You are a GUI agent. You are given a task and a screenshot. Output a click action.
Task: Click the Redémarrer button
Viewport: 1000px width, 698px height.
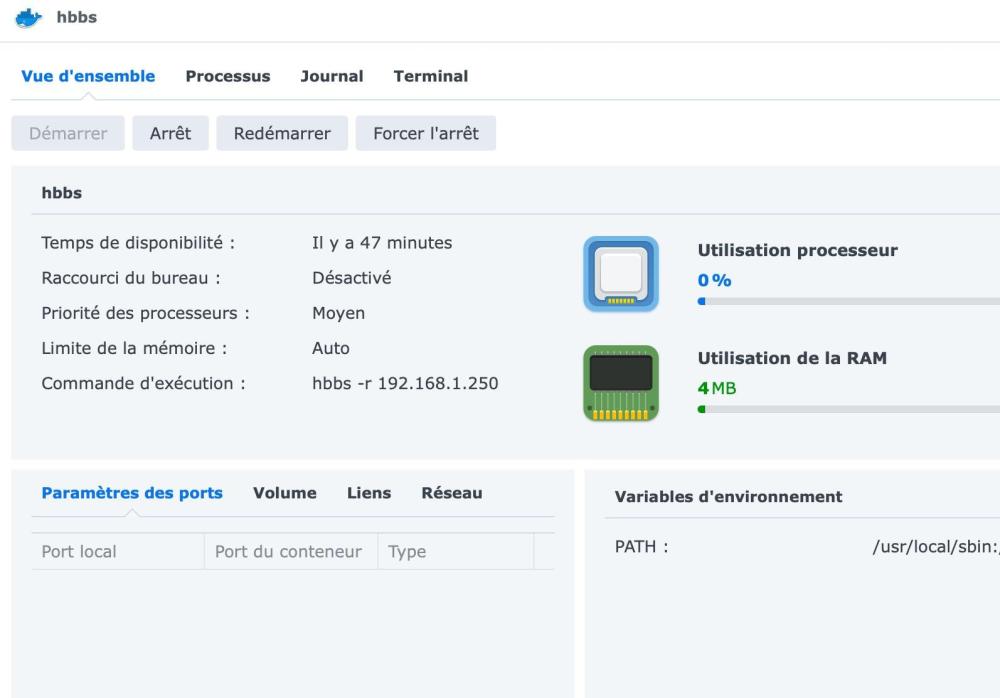pos(282,133)
